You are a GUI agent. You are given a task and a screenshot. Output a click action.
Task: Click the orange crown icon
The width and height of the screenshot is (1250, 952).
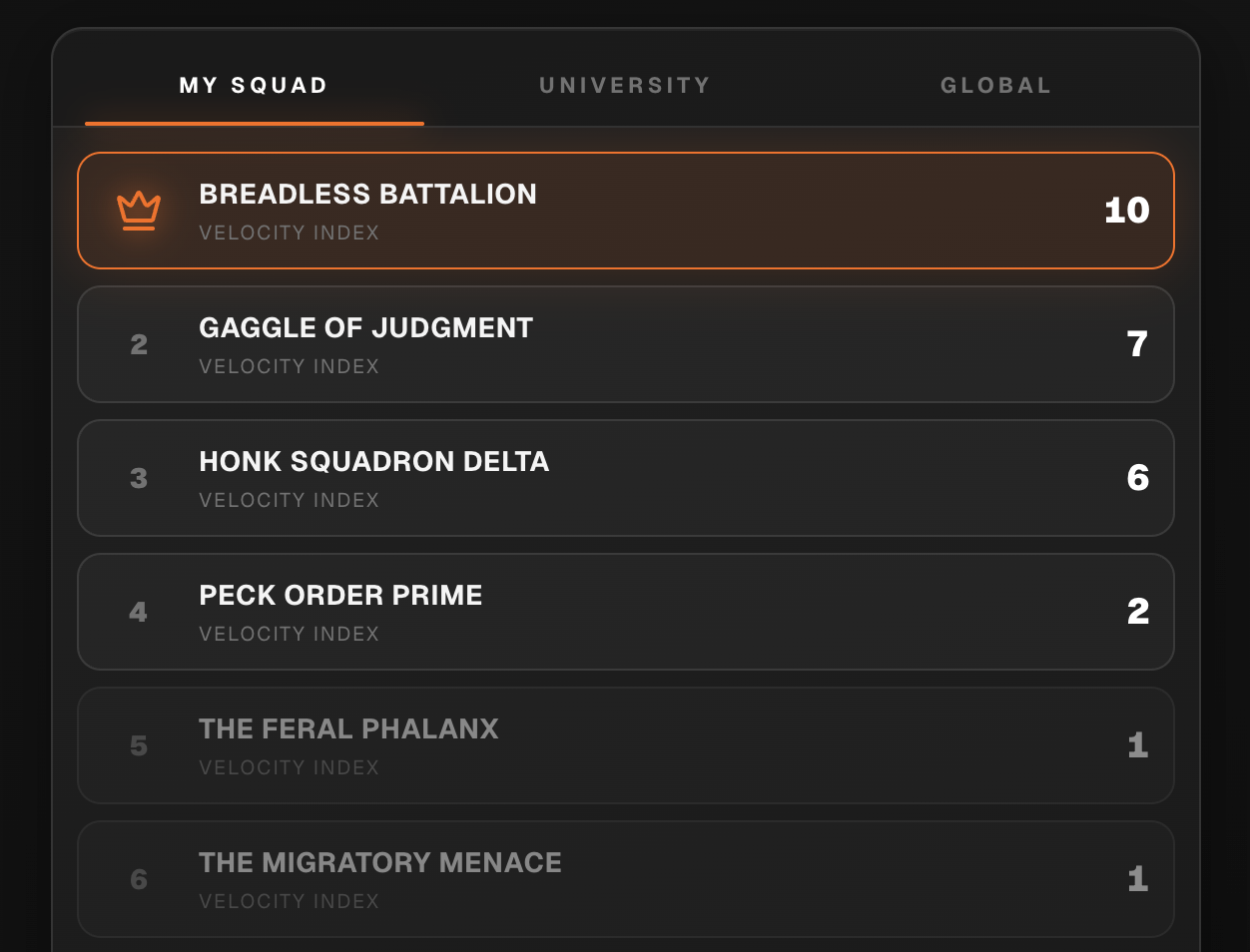139,211
